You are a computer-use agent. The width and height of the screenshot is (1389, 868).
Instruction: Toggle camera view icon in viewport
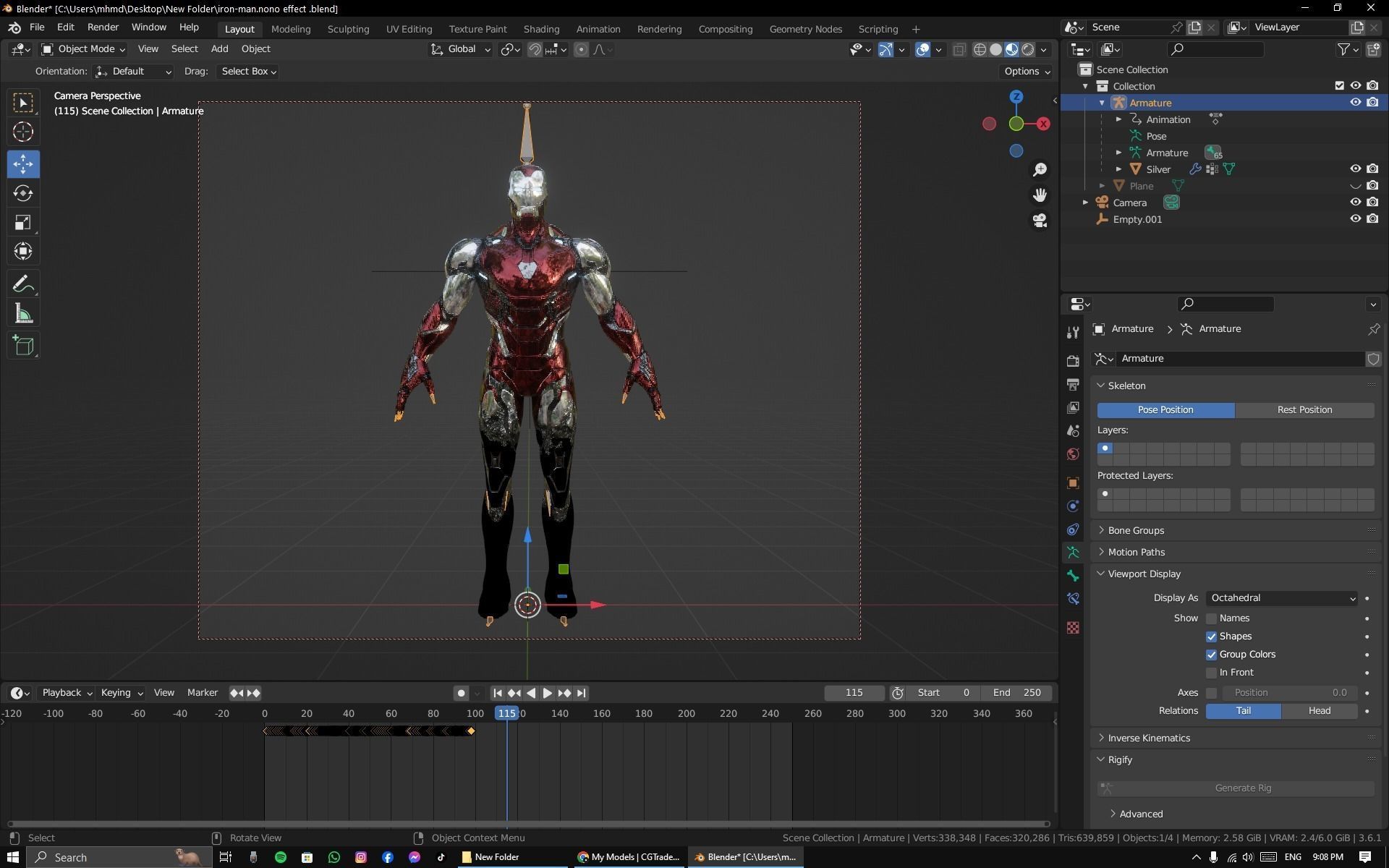[1040, 220]
